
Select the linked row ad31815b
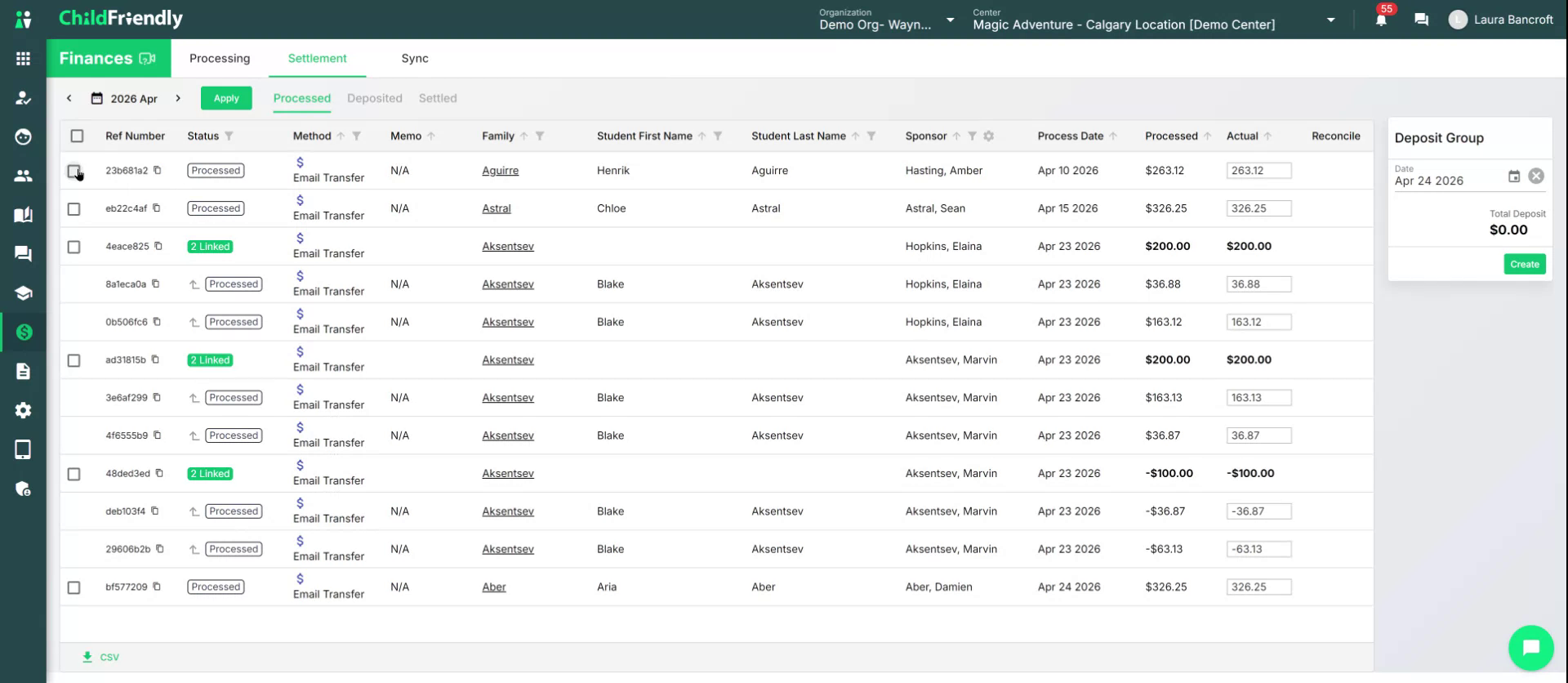pos(73,360)
